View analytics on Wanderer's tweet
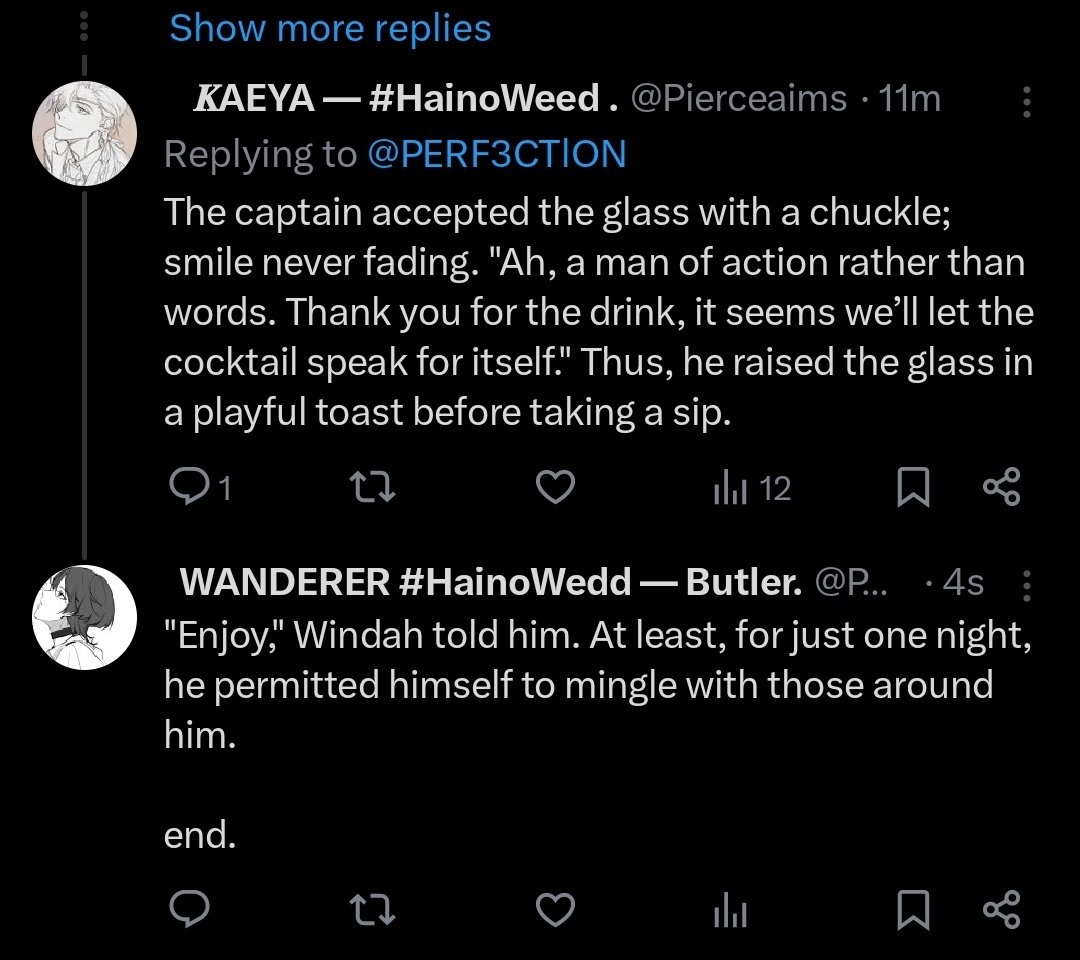Screen dimensions: 1080x960 730,910
